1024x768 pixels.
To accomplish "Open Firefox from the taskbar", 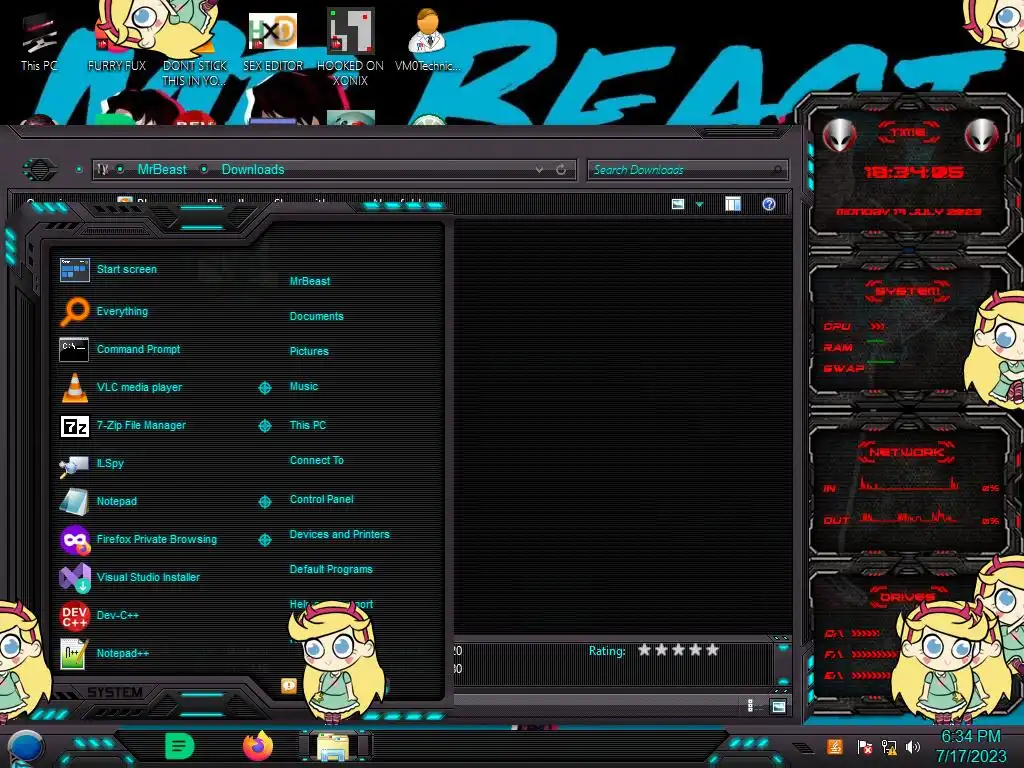I will tap(258, 746).
